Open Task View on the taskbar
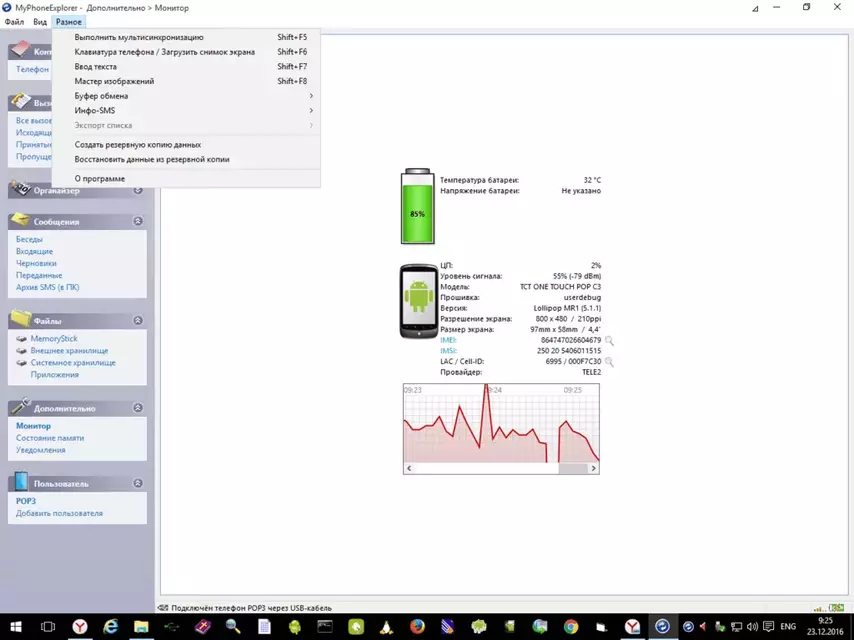854x640 pixels. coord(48,627)
